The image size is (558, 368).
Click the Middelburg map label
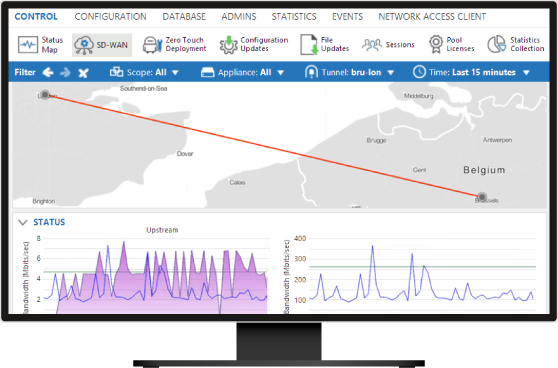[x=418, y=96]
